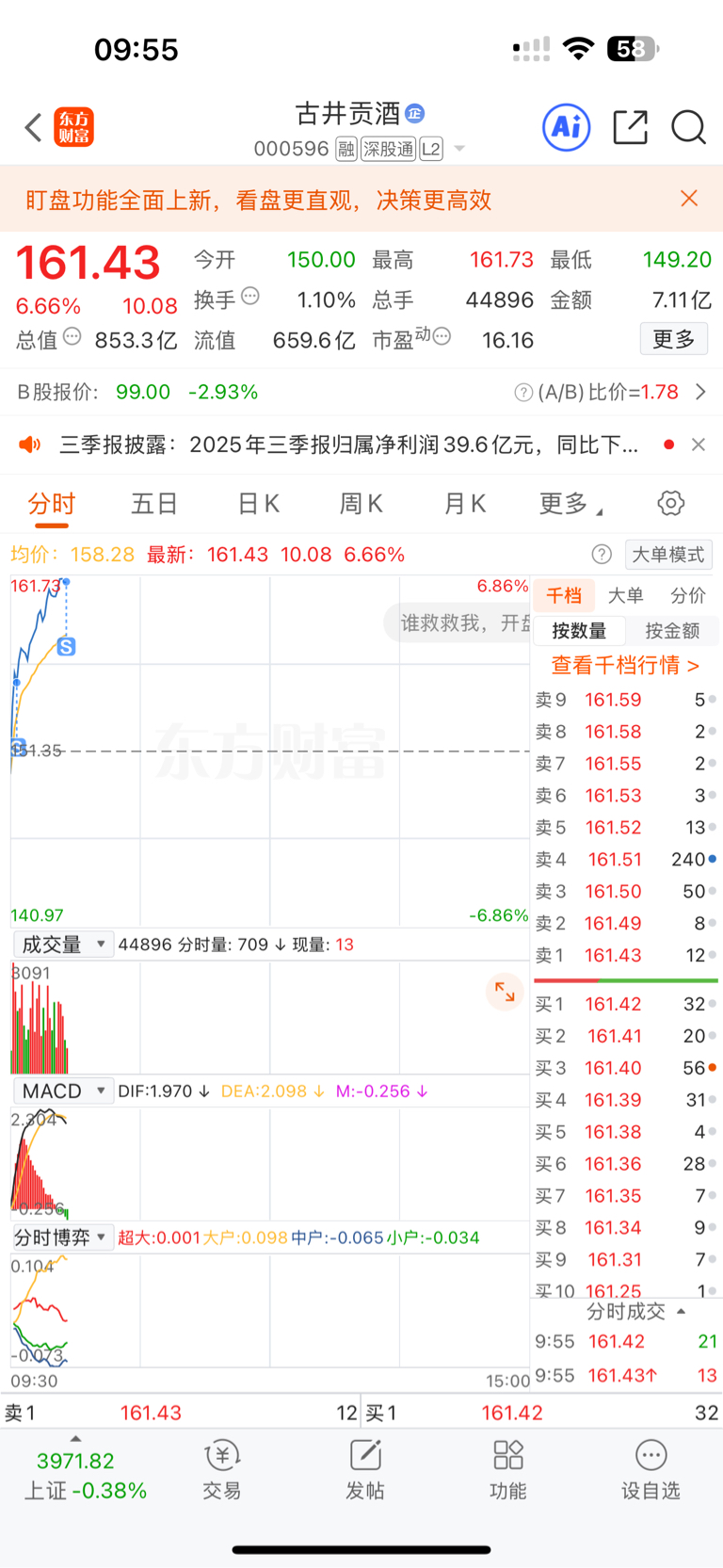Tap the share export icon
The width and height of the screenshot is (723, 1568).
(x=630, y=127)
